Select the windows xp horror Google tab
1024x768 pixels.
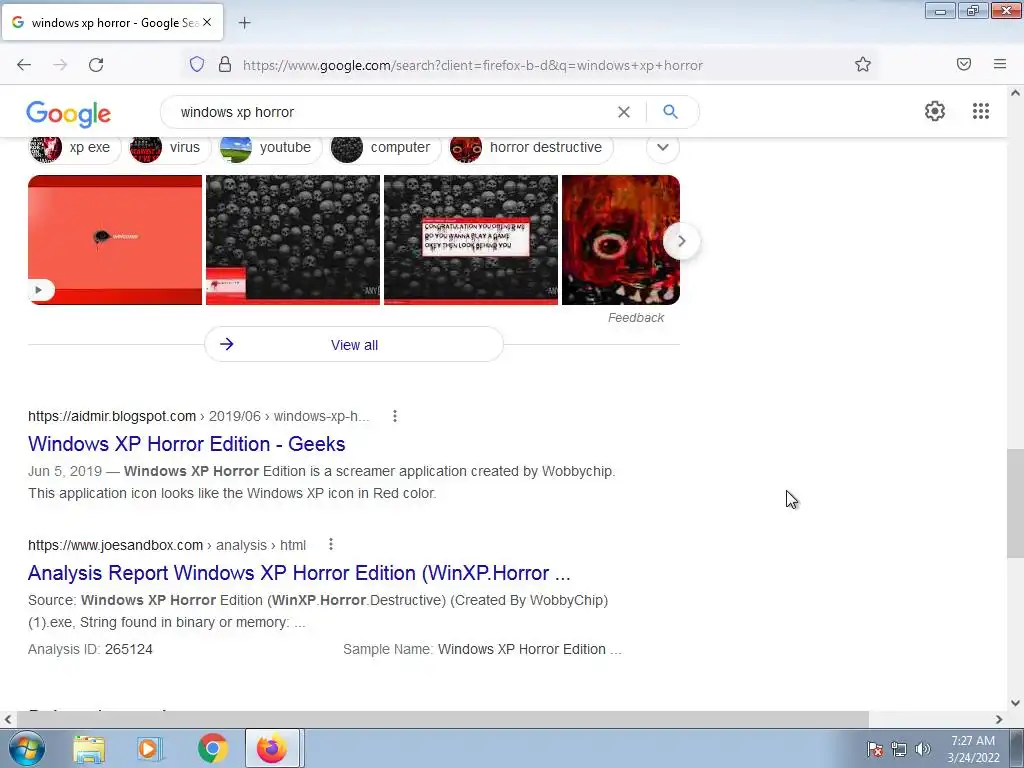(112, 22)
